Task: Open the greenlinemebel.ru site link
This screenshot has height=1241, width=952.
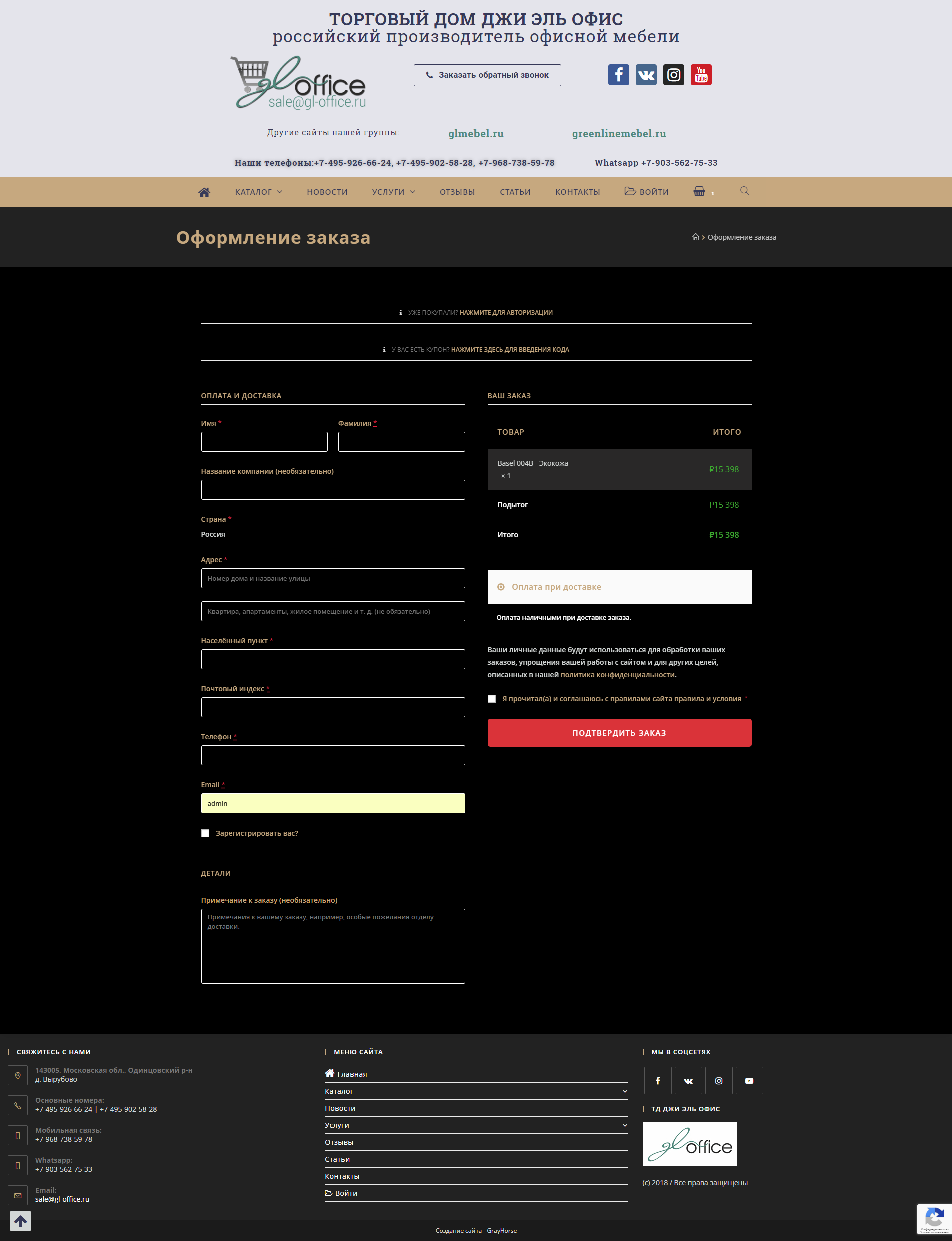Action: [x=619, y=134]
